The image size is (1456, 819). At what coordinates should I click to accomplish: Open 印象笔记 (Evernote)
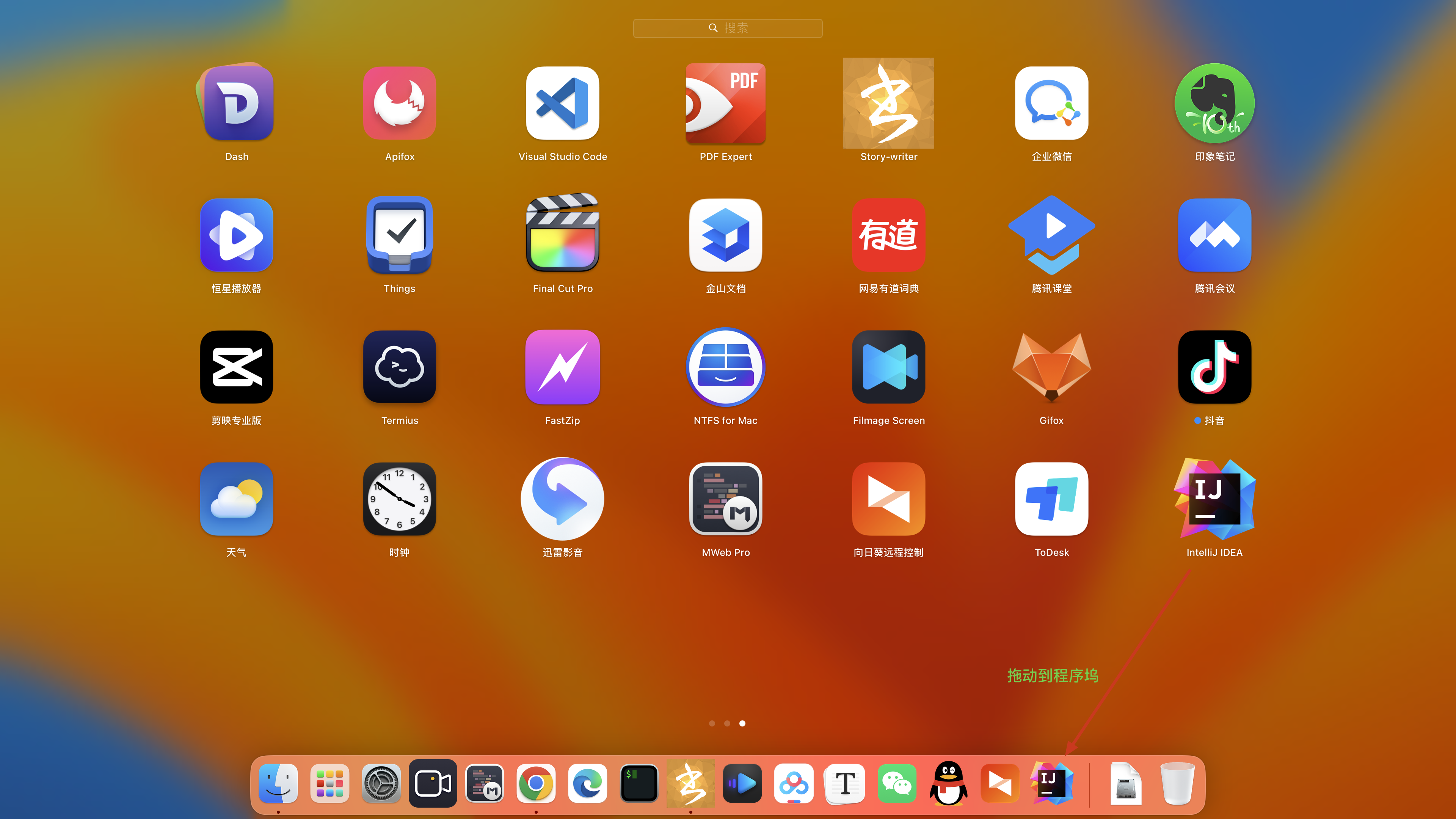point(1214,103)
